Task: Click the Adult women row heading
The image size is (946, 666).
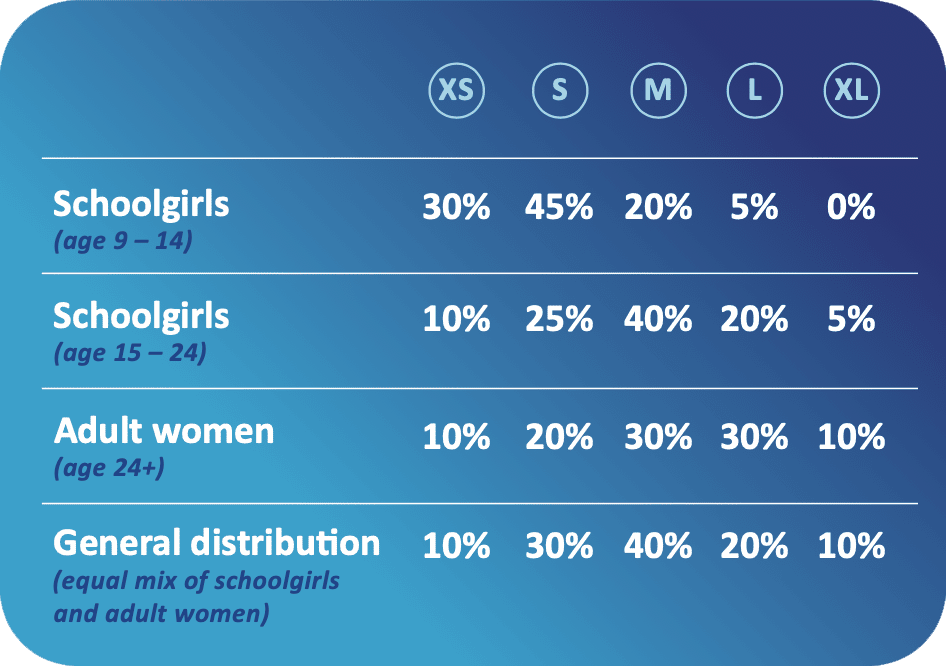Action: coord(163,447)
